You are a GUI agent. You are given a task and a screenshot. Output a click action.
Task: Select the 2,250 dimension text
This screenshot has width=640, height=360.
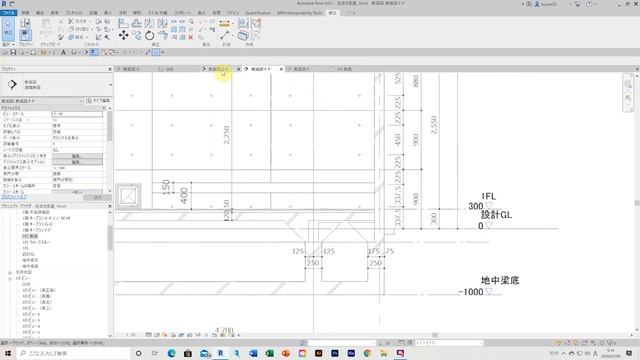[227, 135]
